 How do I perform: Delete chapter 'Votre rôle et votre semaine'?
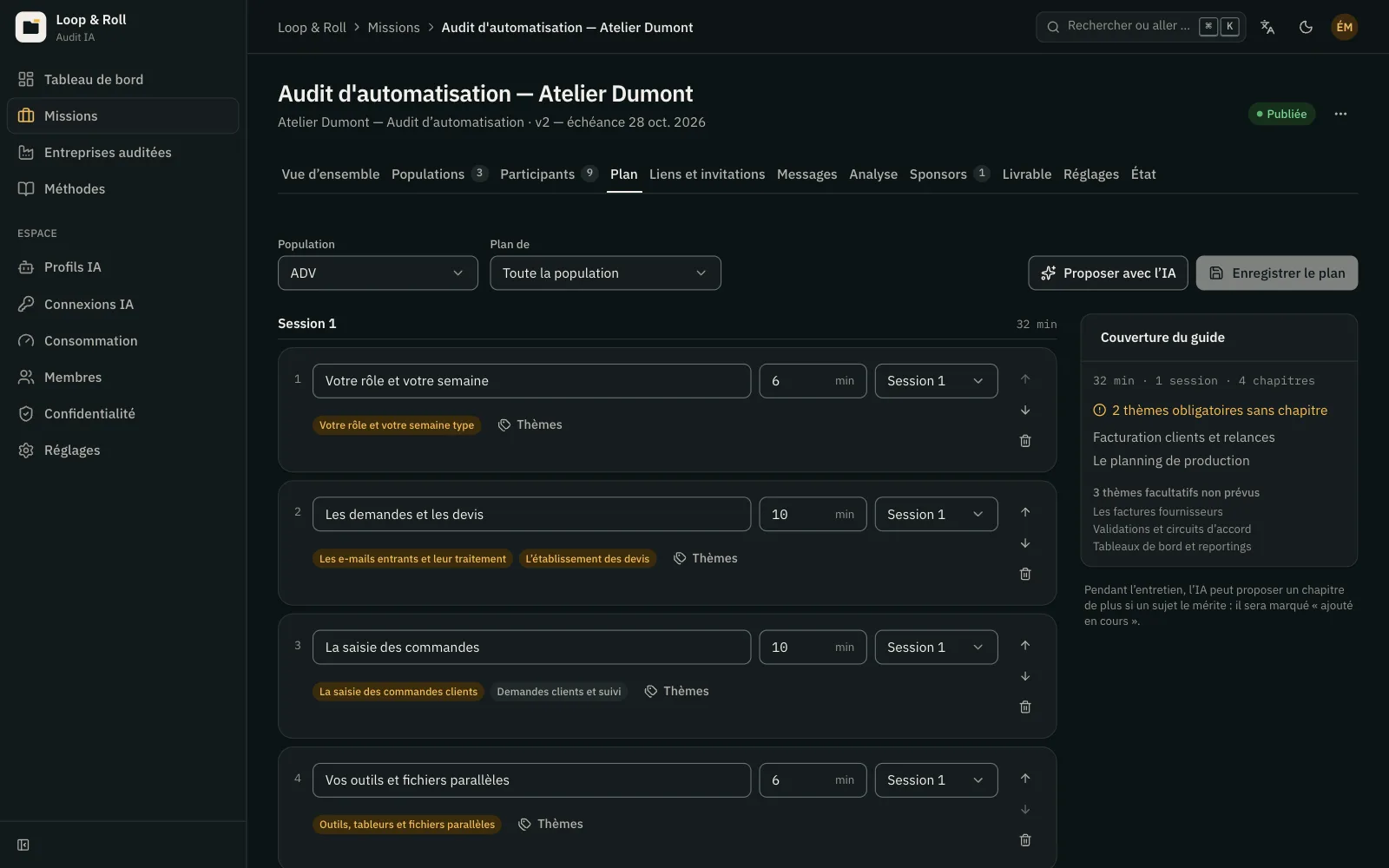[x=1025, y=441]
